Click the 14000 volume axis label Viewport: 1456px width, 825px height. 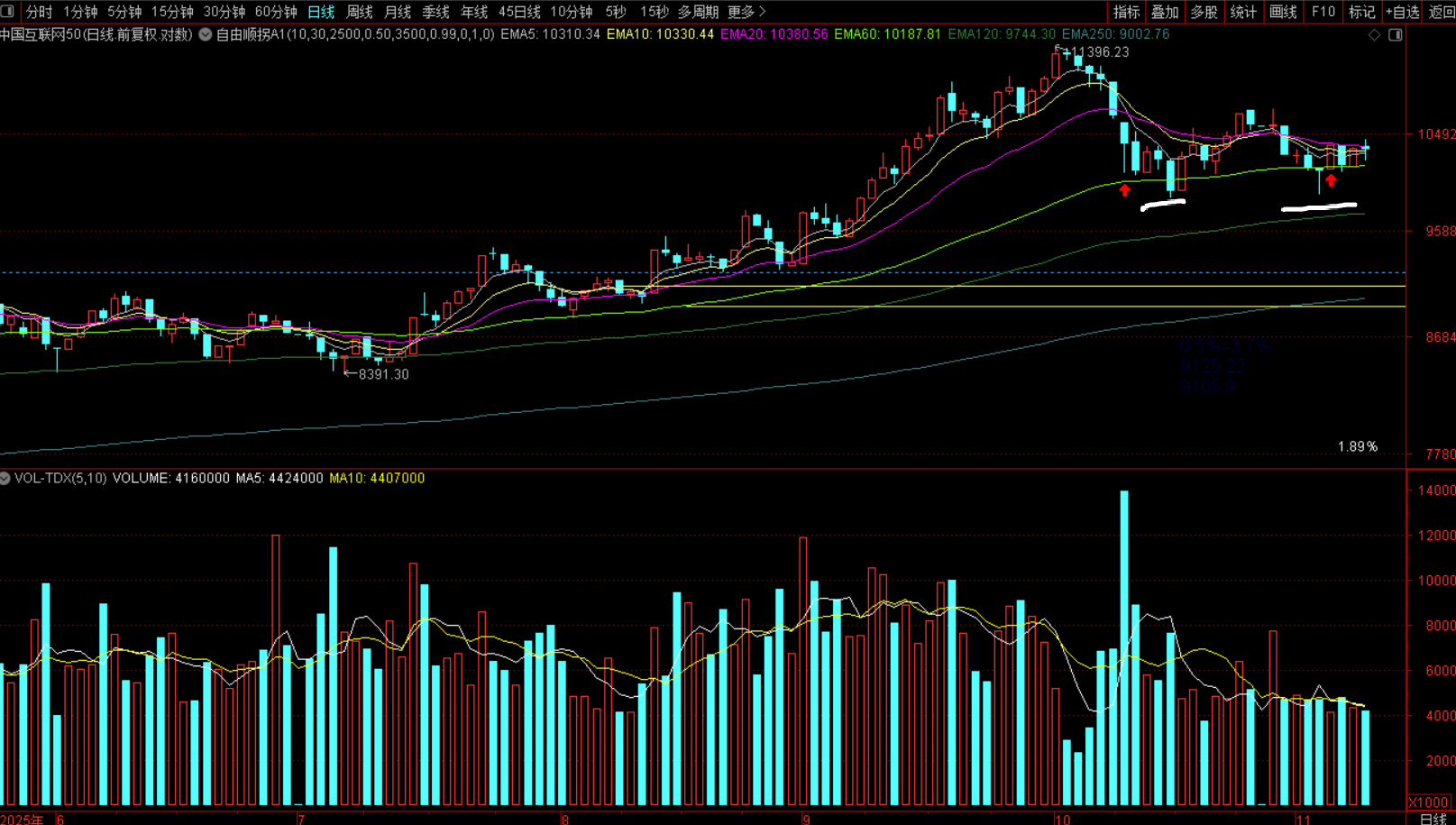(1437, 490)
